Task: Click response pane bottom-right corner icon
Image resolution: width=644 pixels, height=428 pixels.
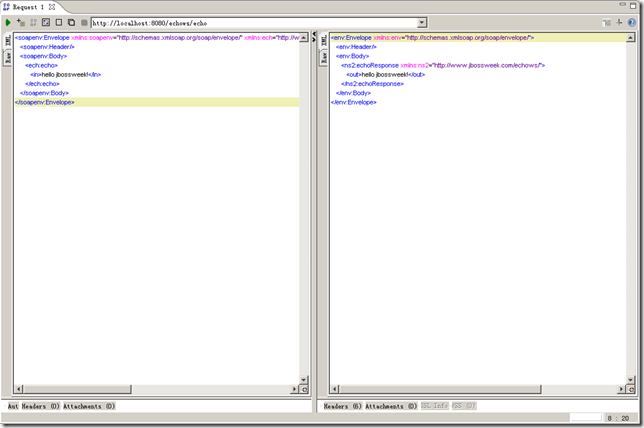Action: point(631,389)
